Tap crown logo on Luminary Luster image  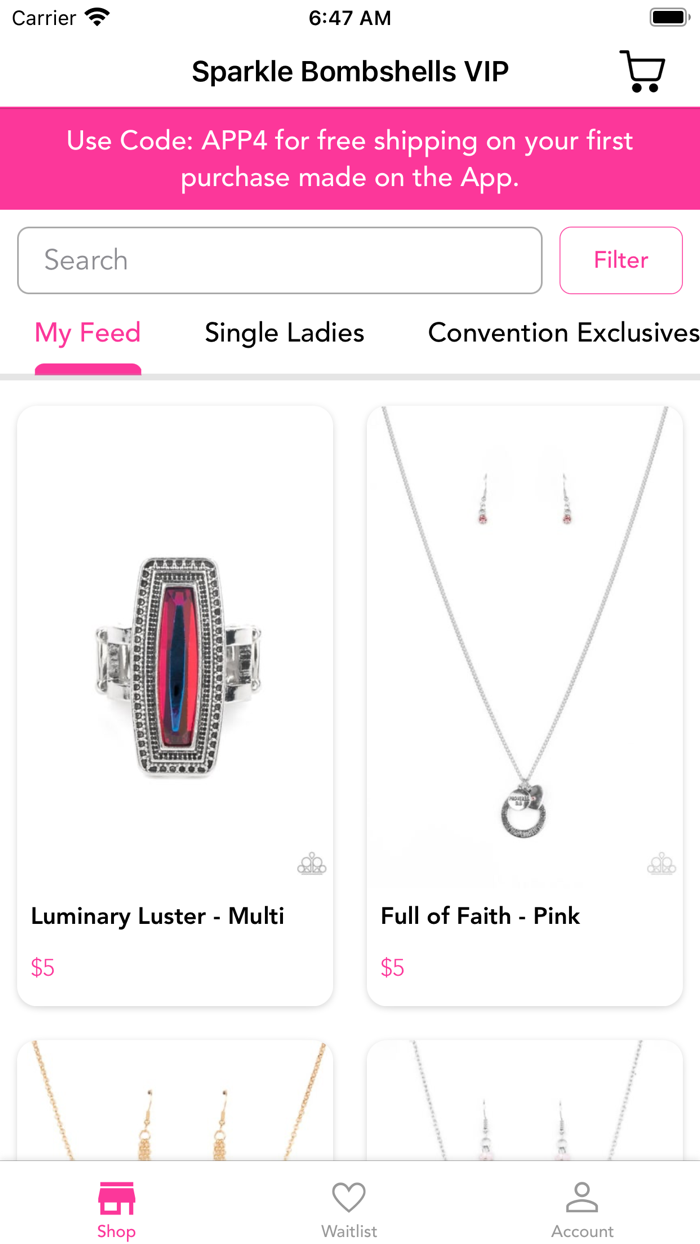point(312,864)
